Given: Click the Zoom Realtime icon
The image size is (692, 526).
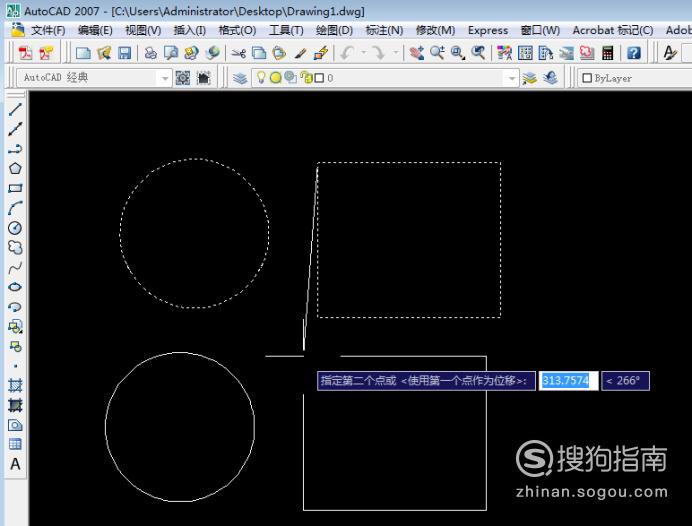Looking at the screenshot, I should [x=437, y=53].
